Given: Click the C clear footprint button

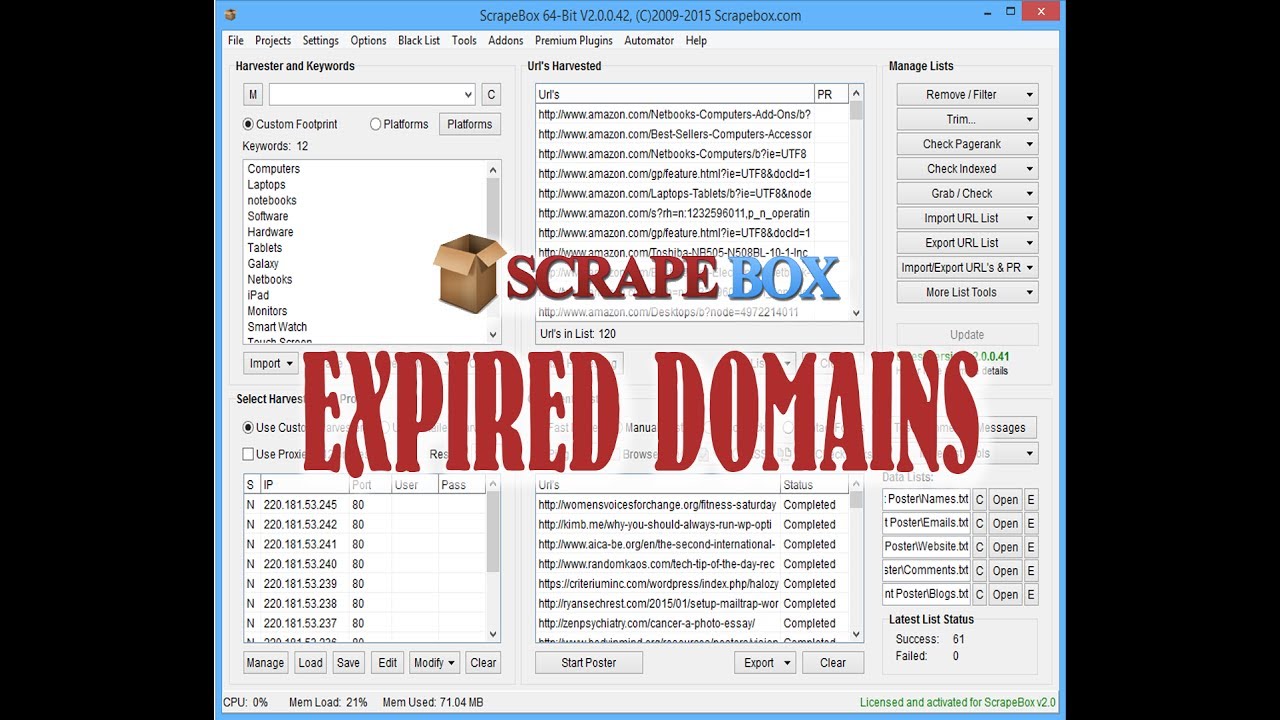Looking at the screenshot, I should [x=490, y=95].
